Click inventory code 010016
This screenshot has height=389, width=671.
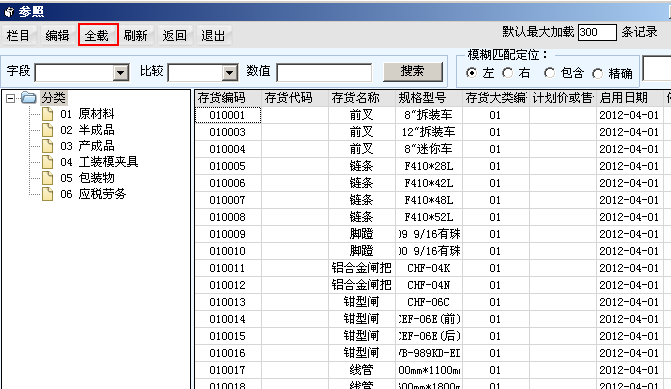click(x=228, y=353)
